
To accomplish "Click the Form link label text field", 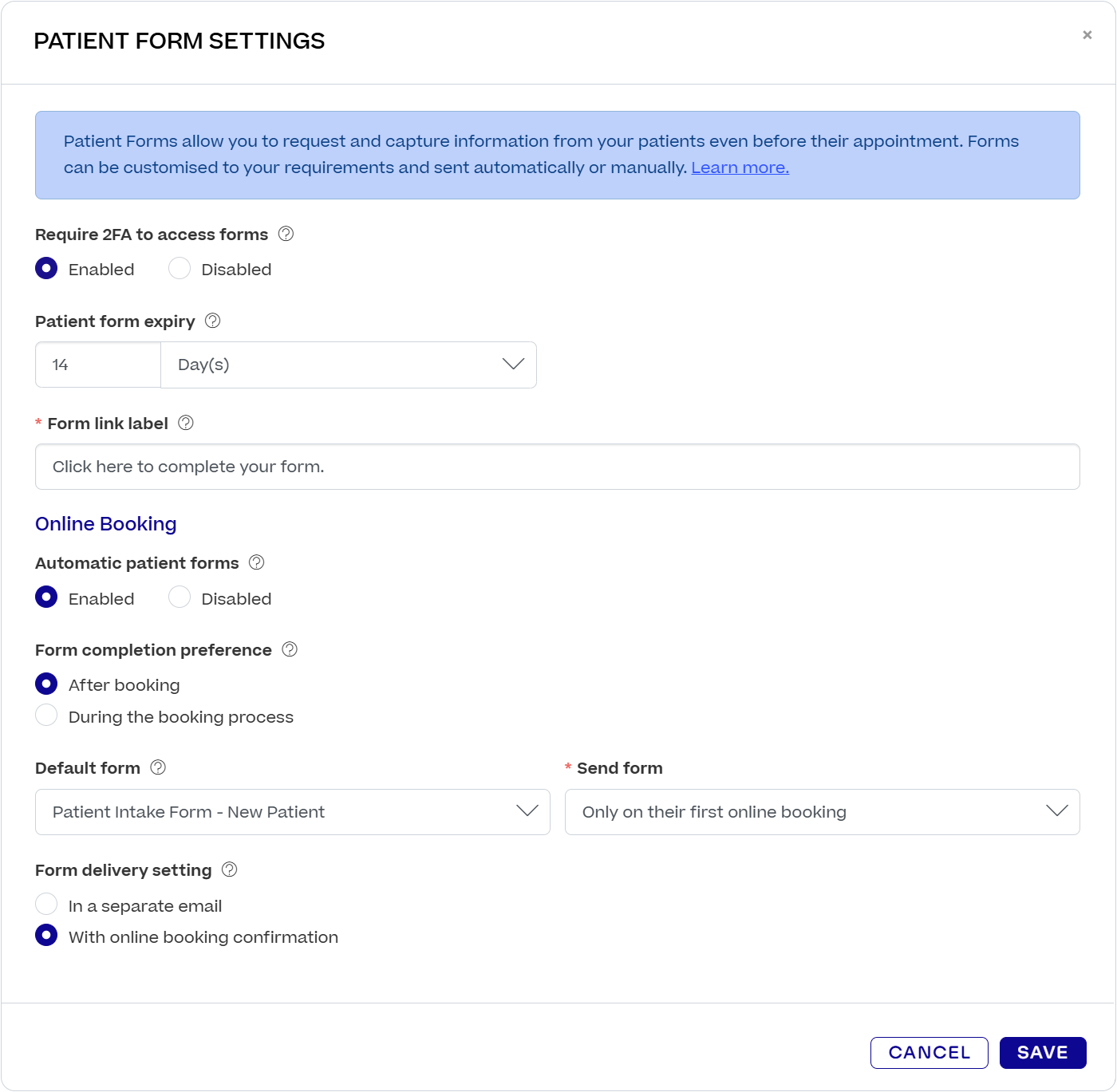I will click(557, 467).
